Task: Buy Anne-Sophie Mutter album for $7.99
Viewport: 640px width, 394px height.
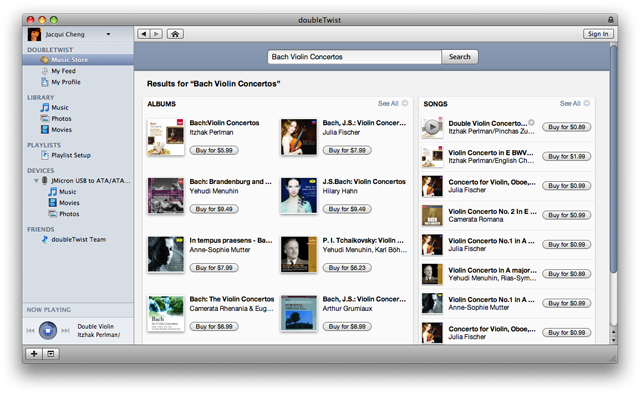Action: pyautogui.click(x=214, y=268)
